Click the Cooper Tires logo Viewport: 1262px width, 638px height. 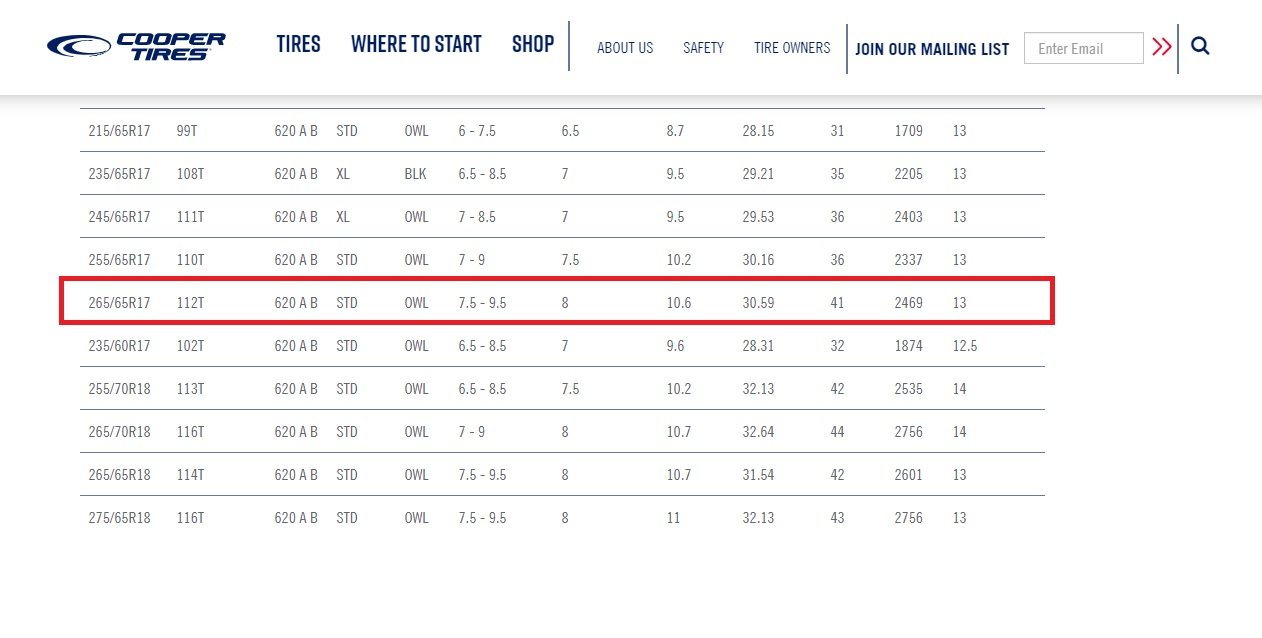[x=136, y=46]
